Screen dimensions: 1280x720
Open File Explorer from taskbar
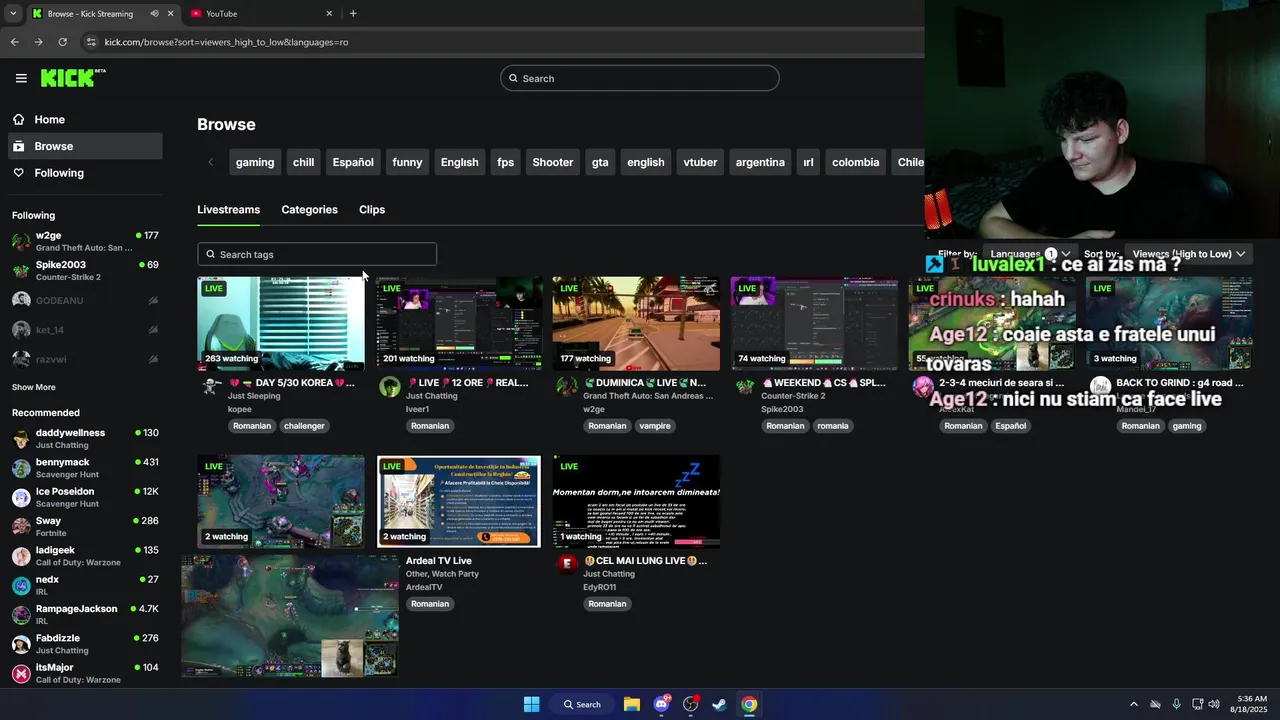tap(632, 704)
